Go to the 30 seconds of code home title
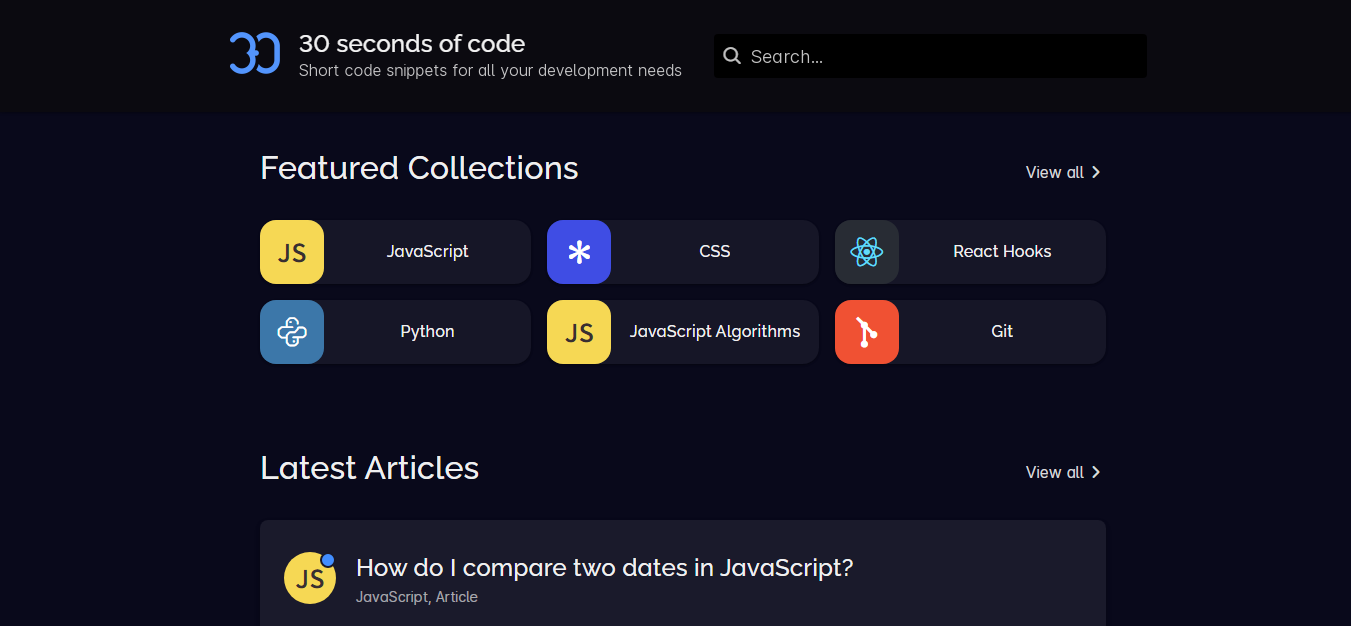This screenshot has height=626, width=1351. click(412, 44)
